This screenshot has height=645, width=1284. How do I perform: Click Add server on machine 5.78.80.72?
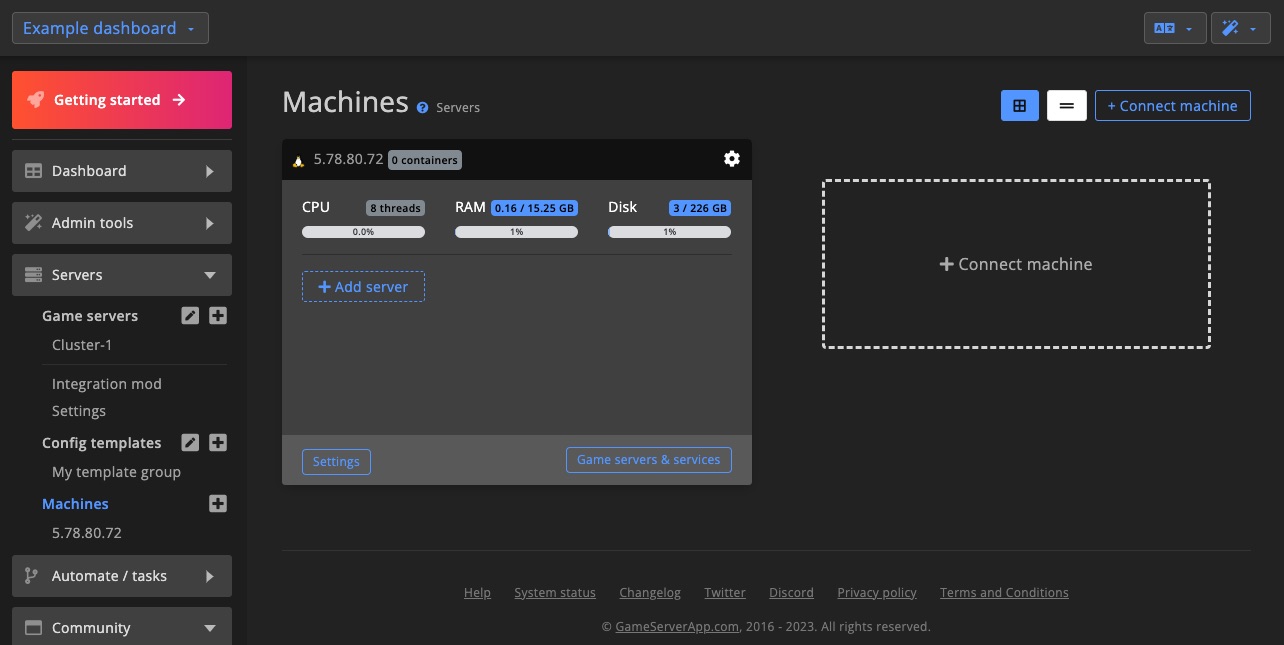[363, 287]
